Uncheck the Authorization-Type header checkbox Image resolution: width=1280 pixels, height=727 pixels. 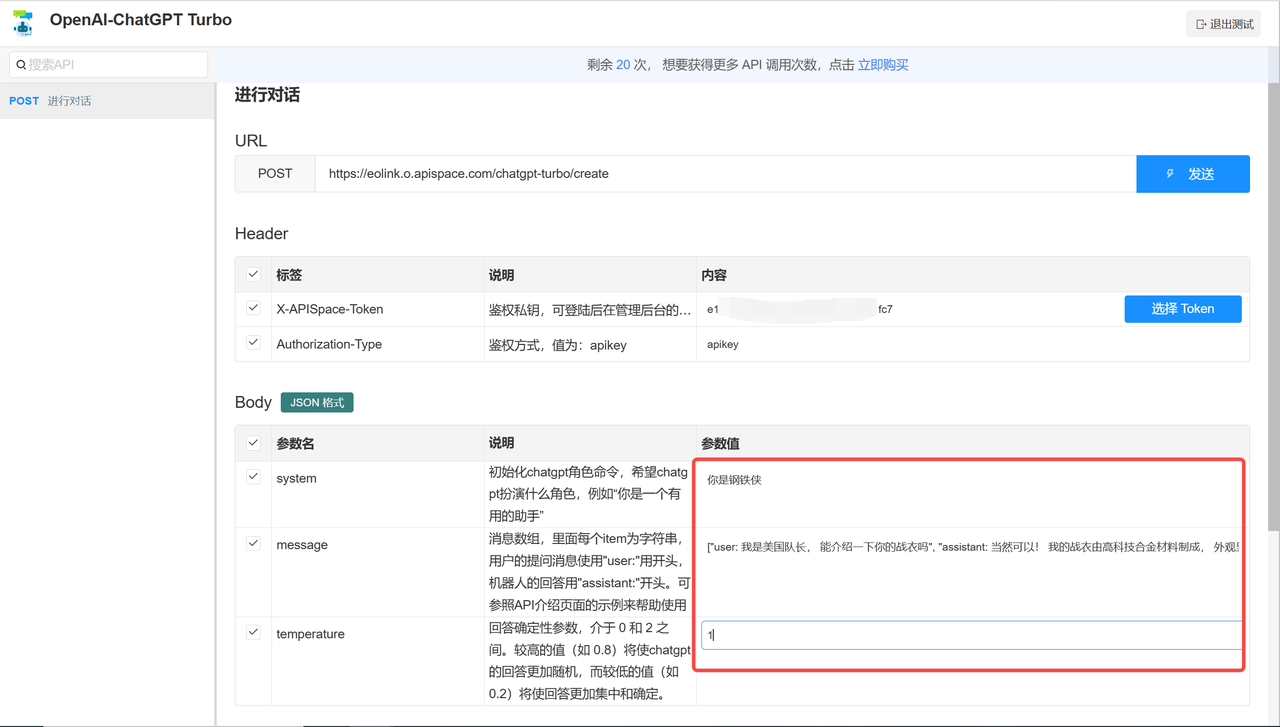253,343
